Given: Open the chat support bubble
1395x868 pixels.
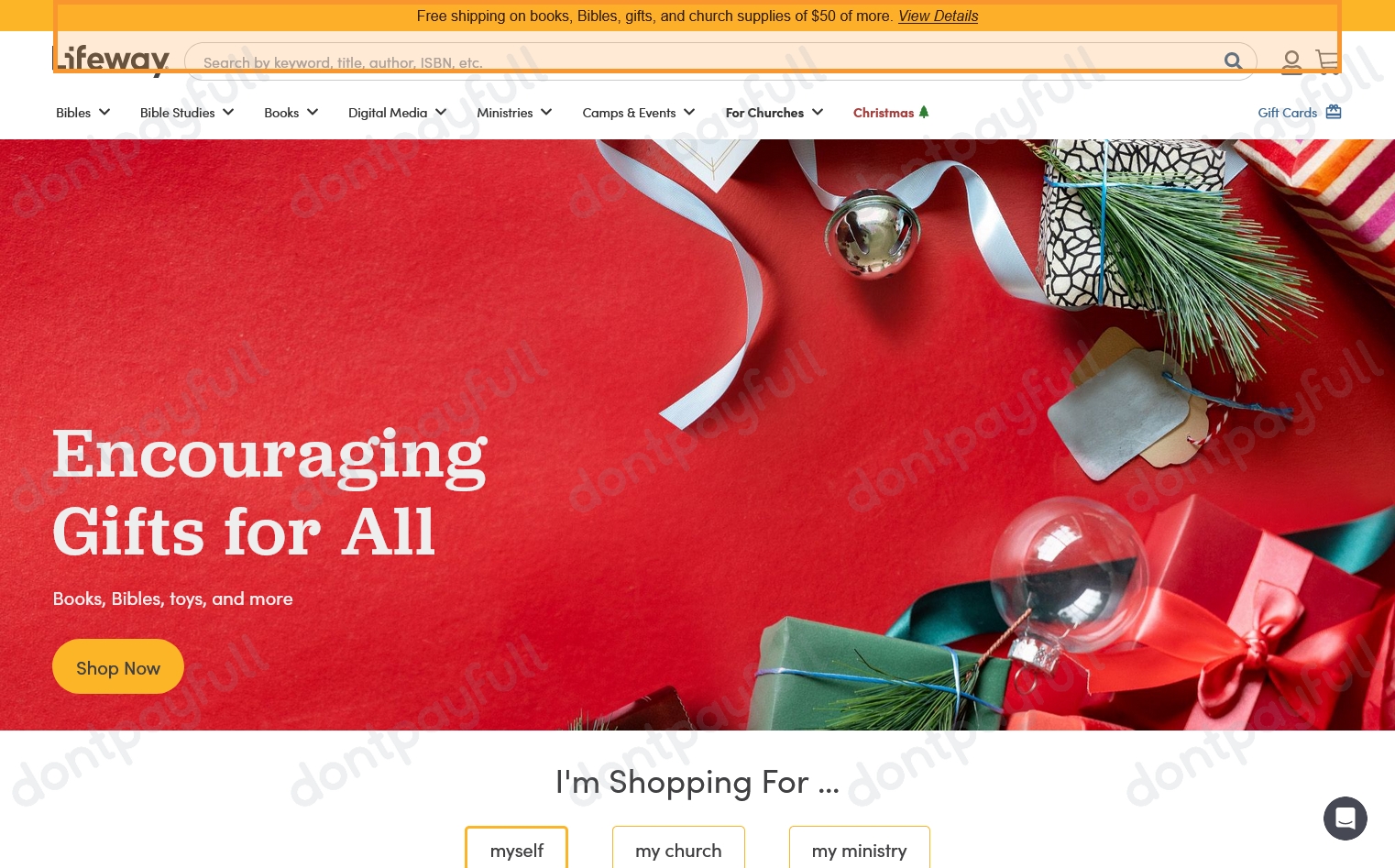Looking at the screenshot, I should point(1345,818).
